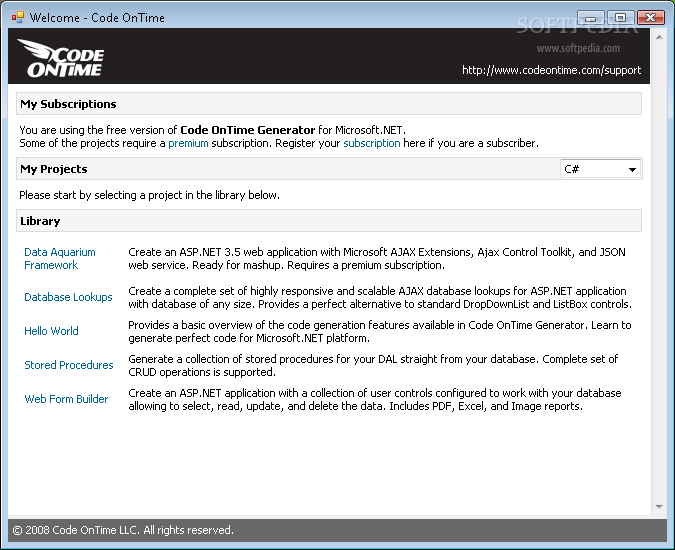Click the 2008 Code OnTime copyright text
675x550 pixels.
coord(123,530)
